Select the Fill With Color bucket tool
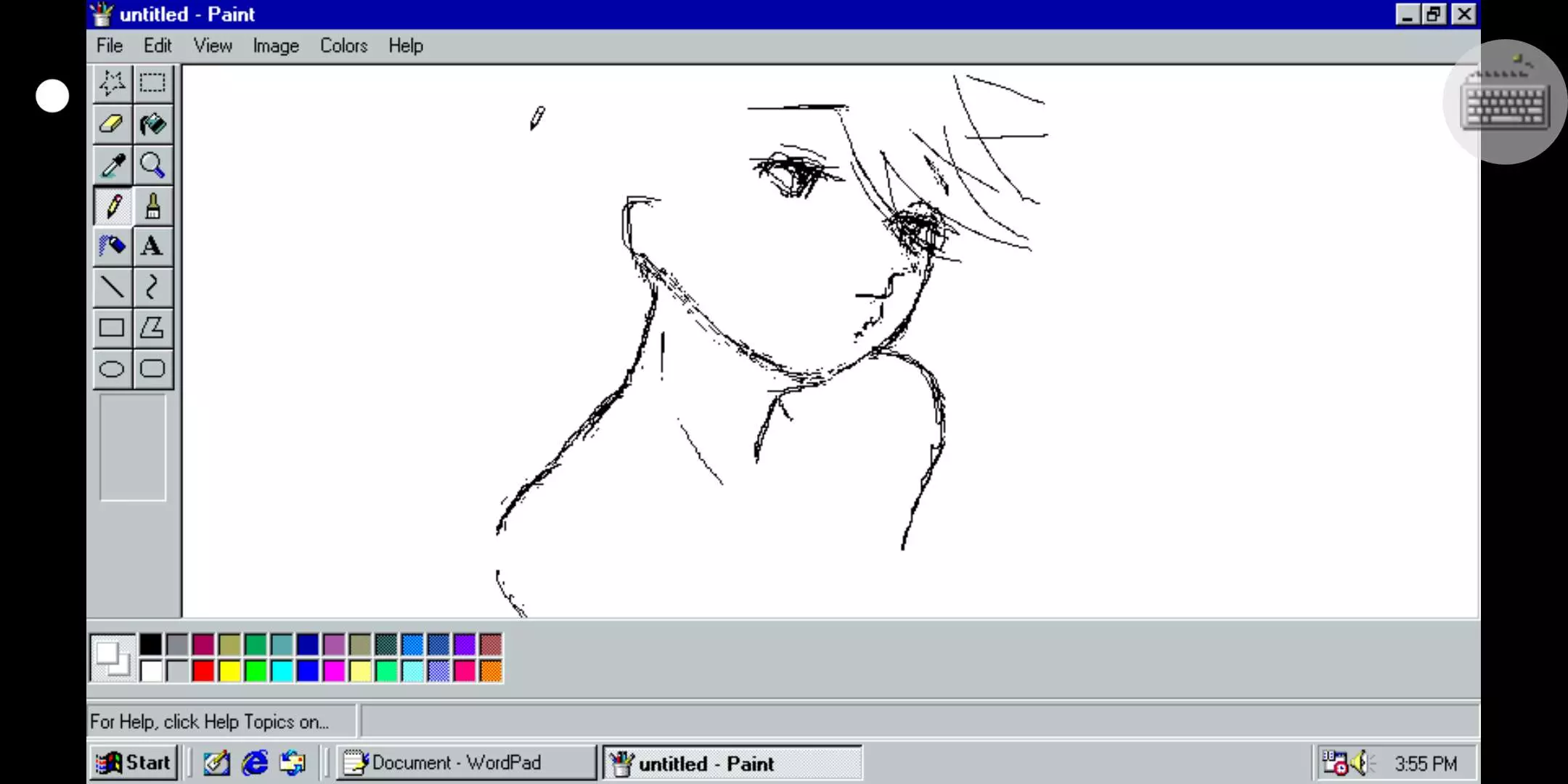This screenshot has width=1568, height=784. (x=152, y=124)
